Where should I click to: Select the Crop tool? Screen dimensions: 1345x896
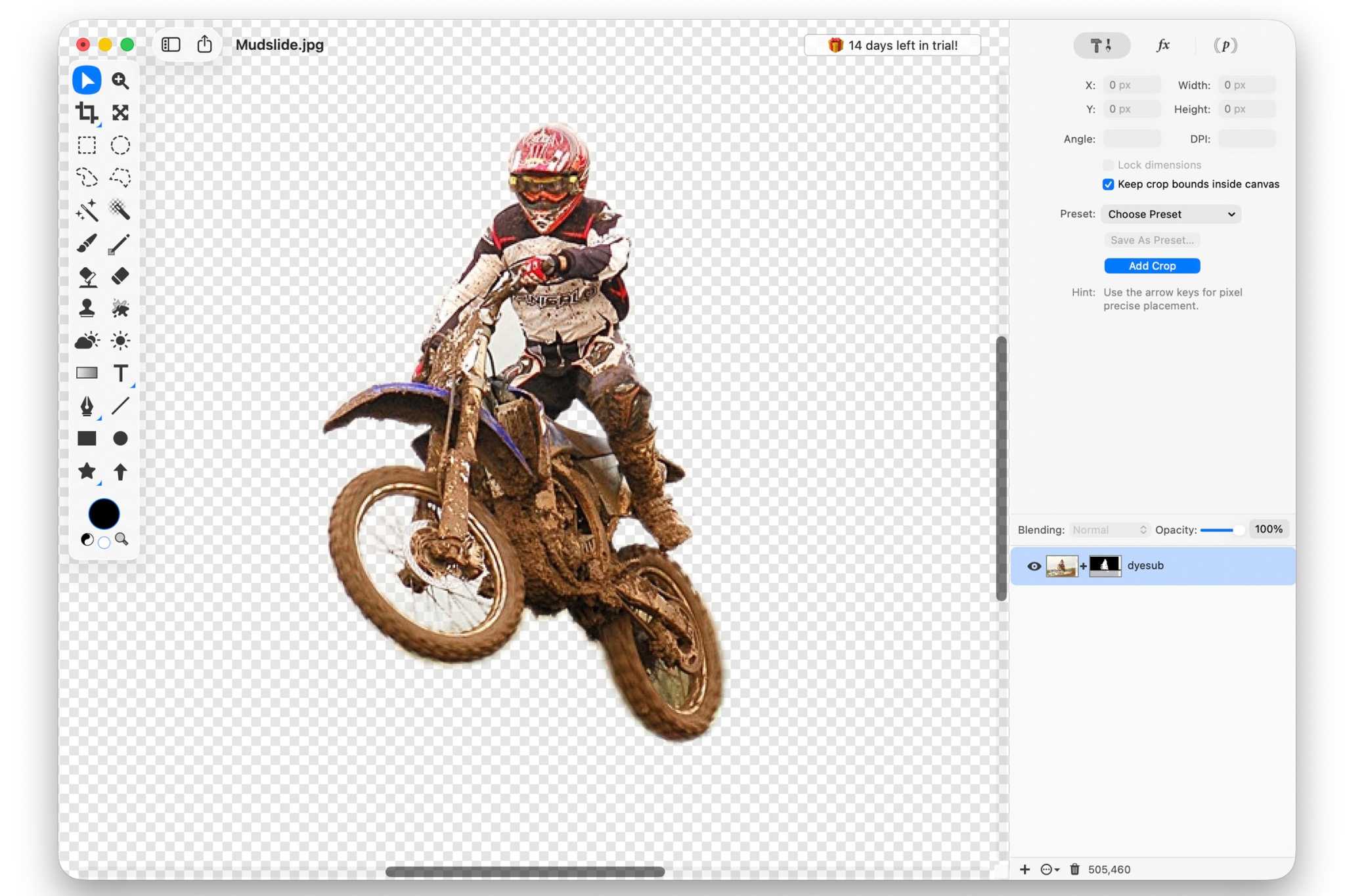[x=87, y=112]
